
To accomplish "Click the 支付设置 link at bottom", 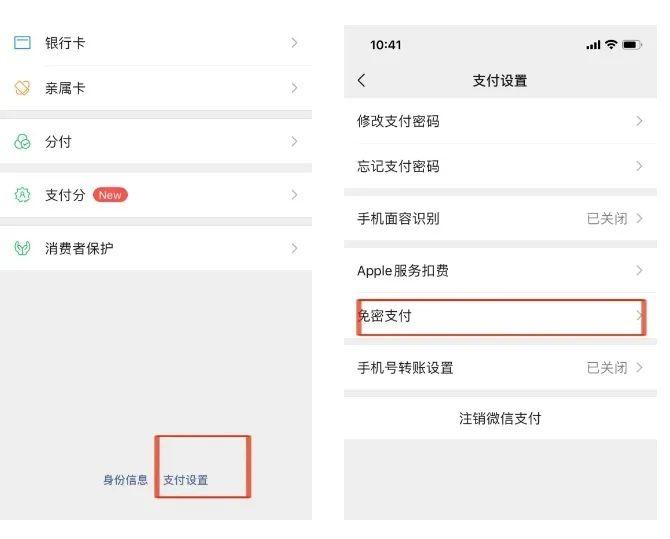I will point(186,480).
